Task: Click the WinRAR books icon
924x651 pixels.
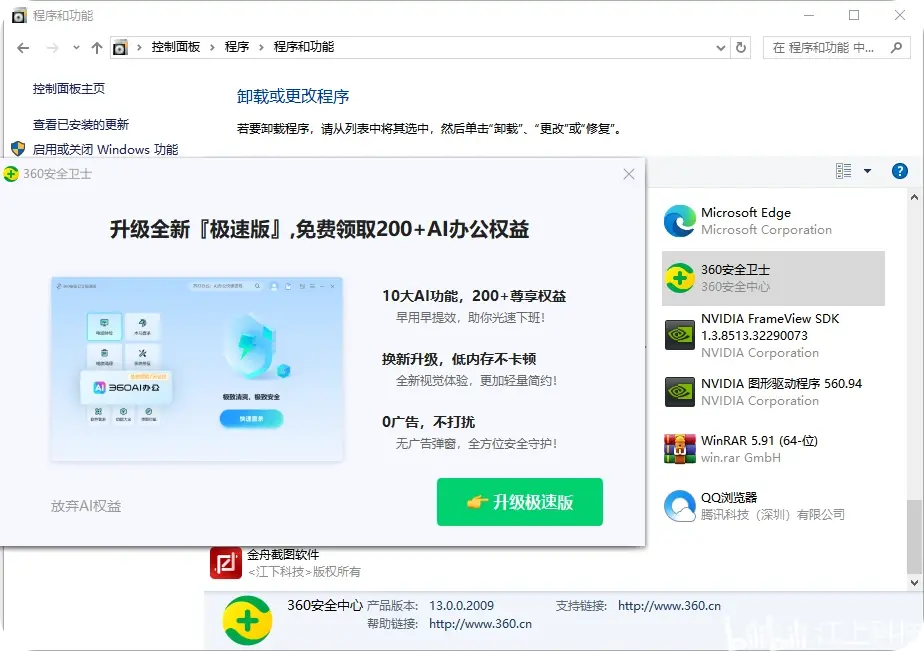Action: [679, 449]
